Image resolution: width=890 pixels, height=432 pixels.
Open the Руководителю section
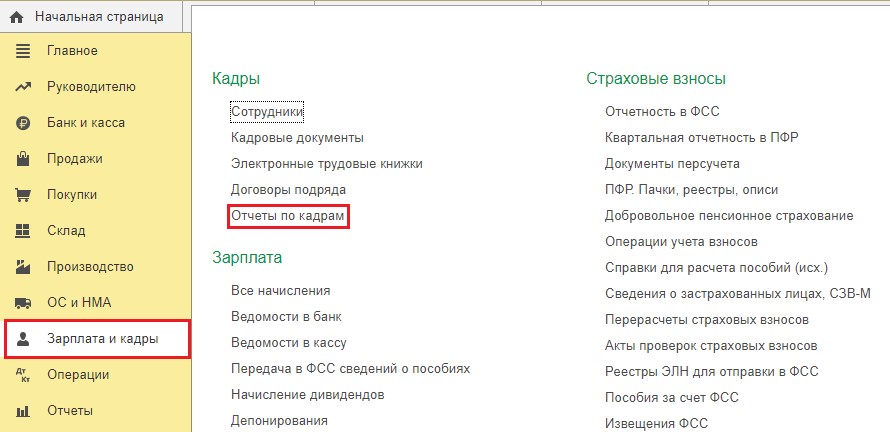[91, 87]
